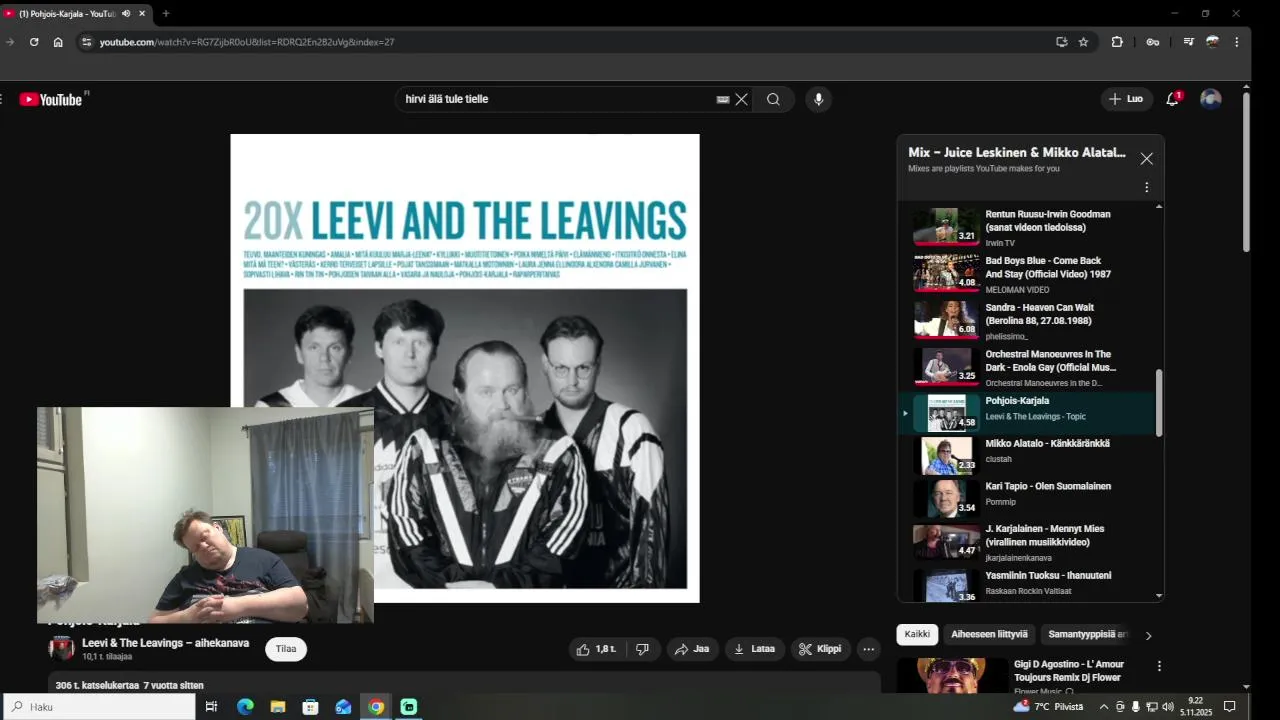Select Kaikki filter chip
This screenshot has height=720, width=1280.
917,634
